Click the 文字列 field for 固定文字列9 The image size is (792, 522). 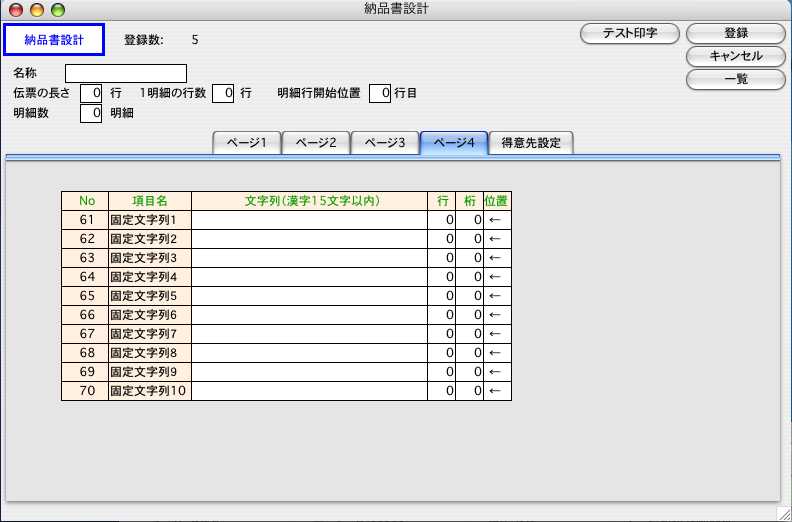click(x=310, y=372)
